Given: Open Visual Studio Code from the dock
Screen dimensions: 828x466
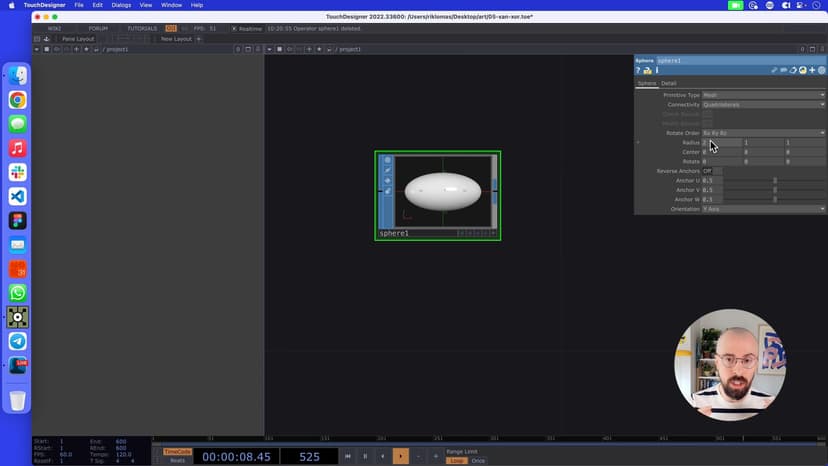Looking at the screenshot, I should [17, 197].
